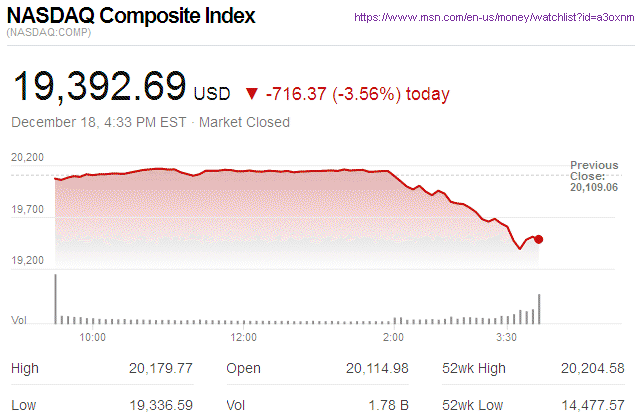Image resolution: width=640 pixels, height=420 pixels.
Task: Click the 12:00 time axis label
Action: 244,337
